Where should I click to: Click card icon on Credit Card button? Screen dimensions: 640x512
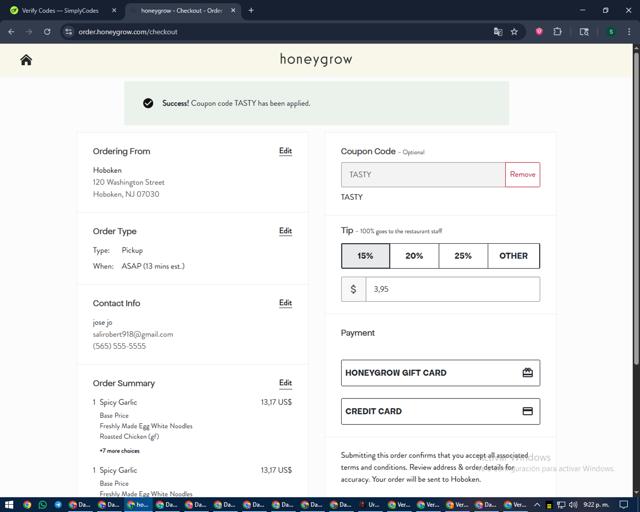pos(527,411)
